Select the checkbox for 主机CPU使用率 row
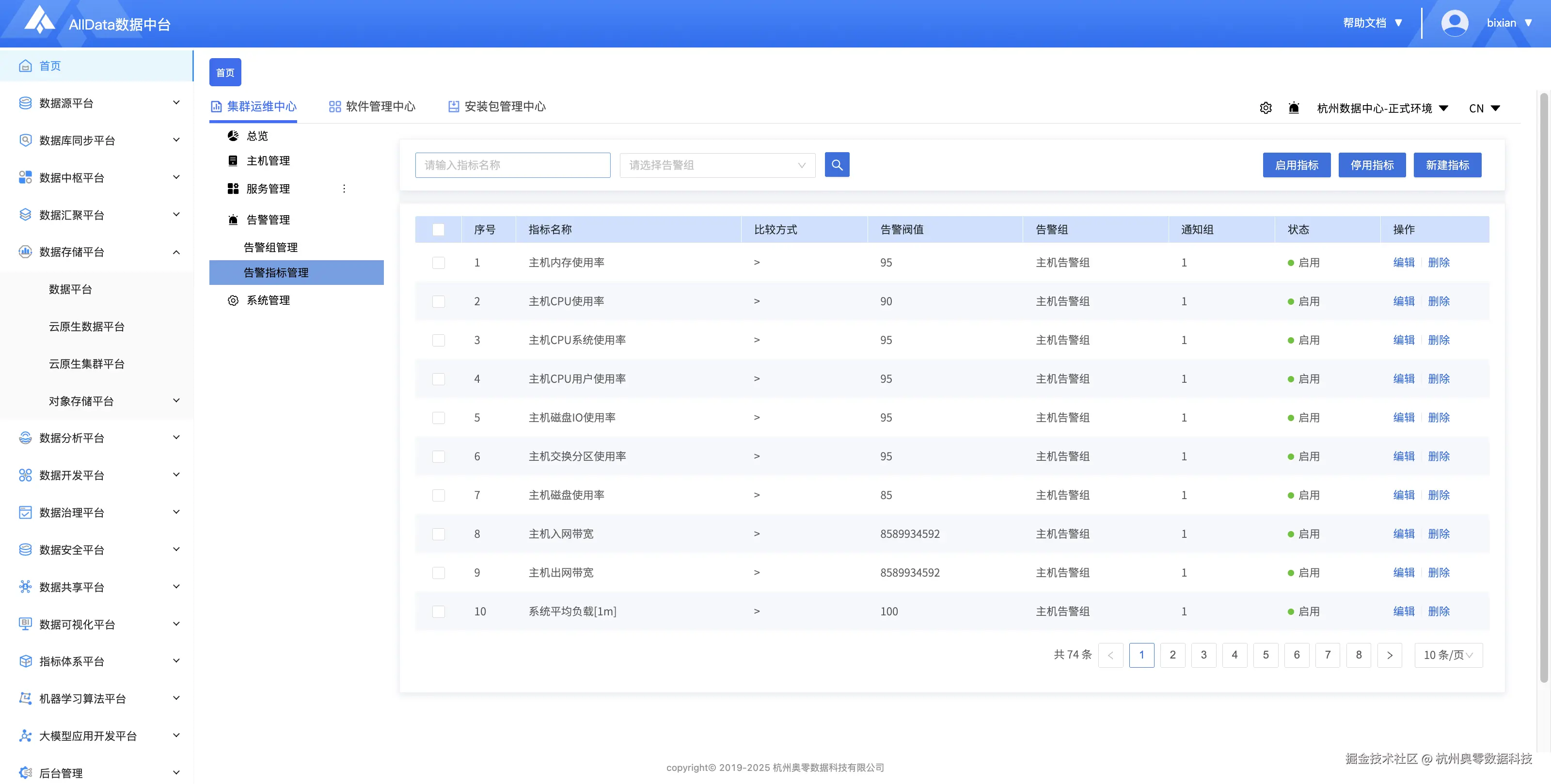 (438, 301)
